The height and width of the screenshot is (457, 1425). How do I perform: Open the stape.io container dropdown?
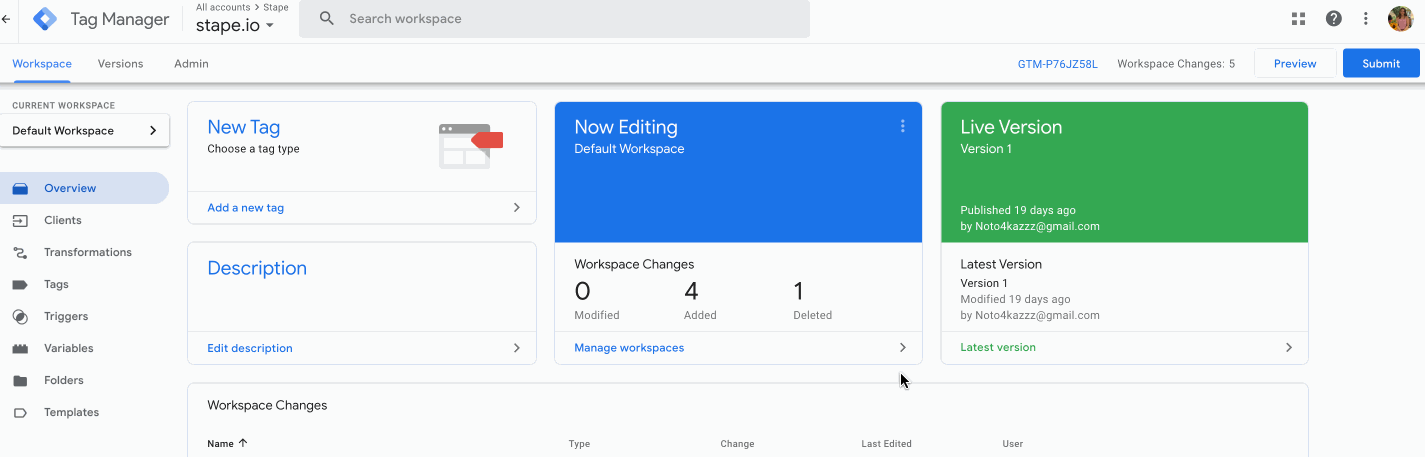pyautogui.click(x=235, y=26)
